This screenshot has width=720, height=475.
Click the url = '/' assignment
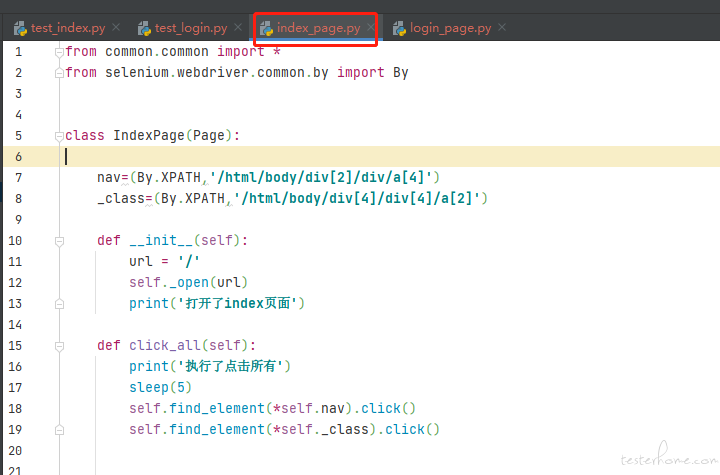(x=164, y=261)
